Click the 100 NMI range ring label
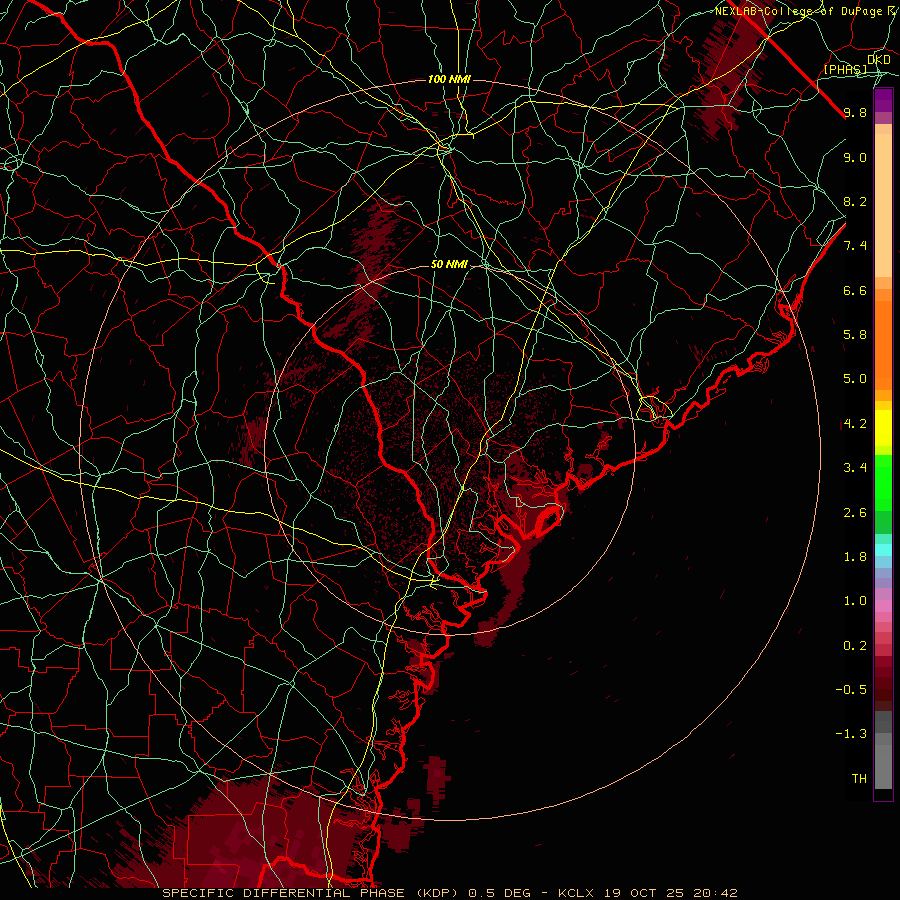This screenshot has width=900, height=900. [449, 79]
